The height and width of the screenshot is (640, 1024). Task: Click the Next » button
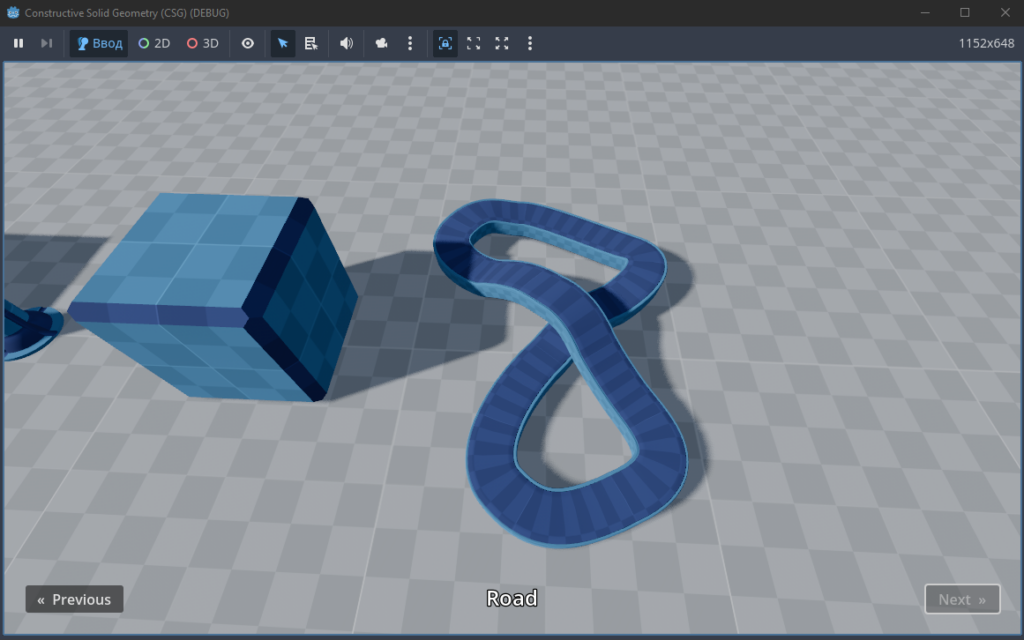click(x=962, y=599)
